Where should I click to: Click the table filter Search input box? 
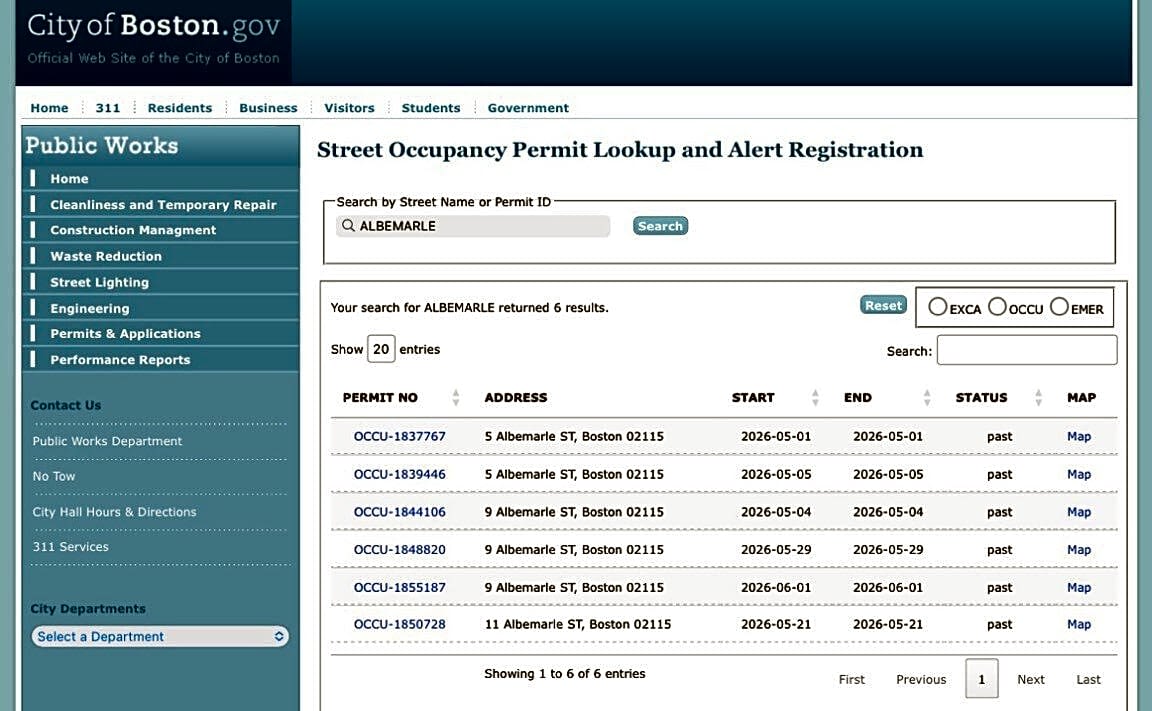point(1027,350)
